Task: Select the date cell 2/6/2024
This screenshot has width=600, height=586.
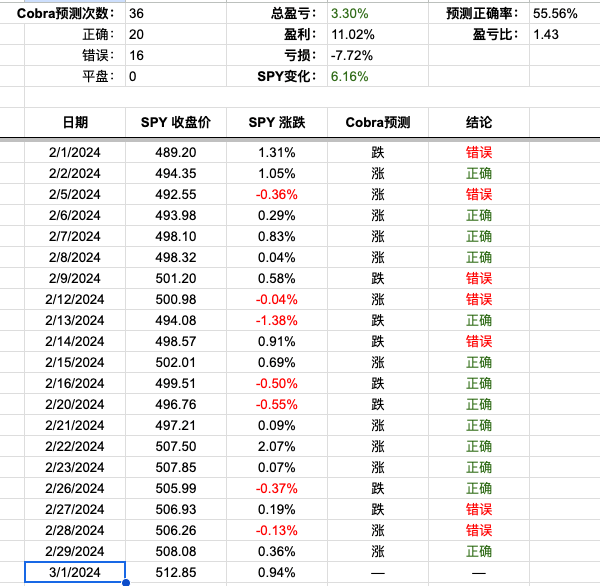Action: tap(75, 215)
